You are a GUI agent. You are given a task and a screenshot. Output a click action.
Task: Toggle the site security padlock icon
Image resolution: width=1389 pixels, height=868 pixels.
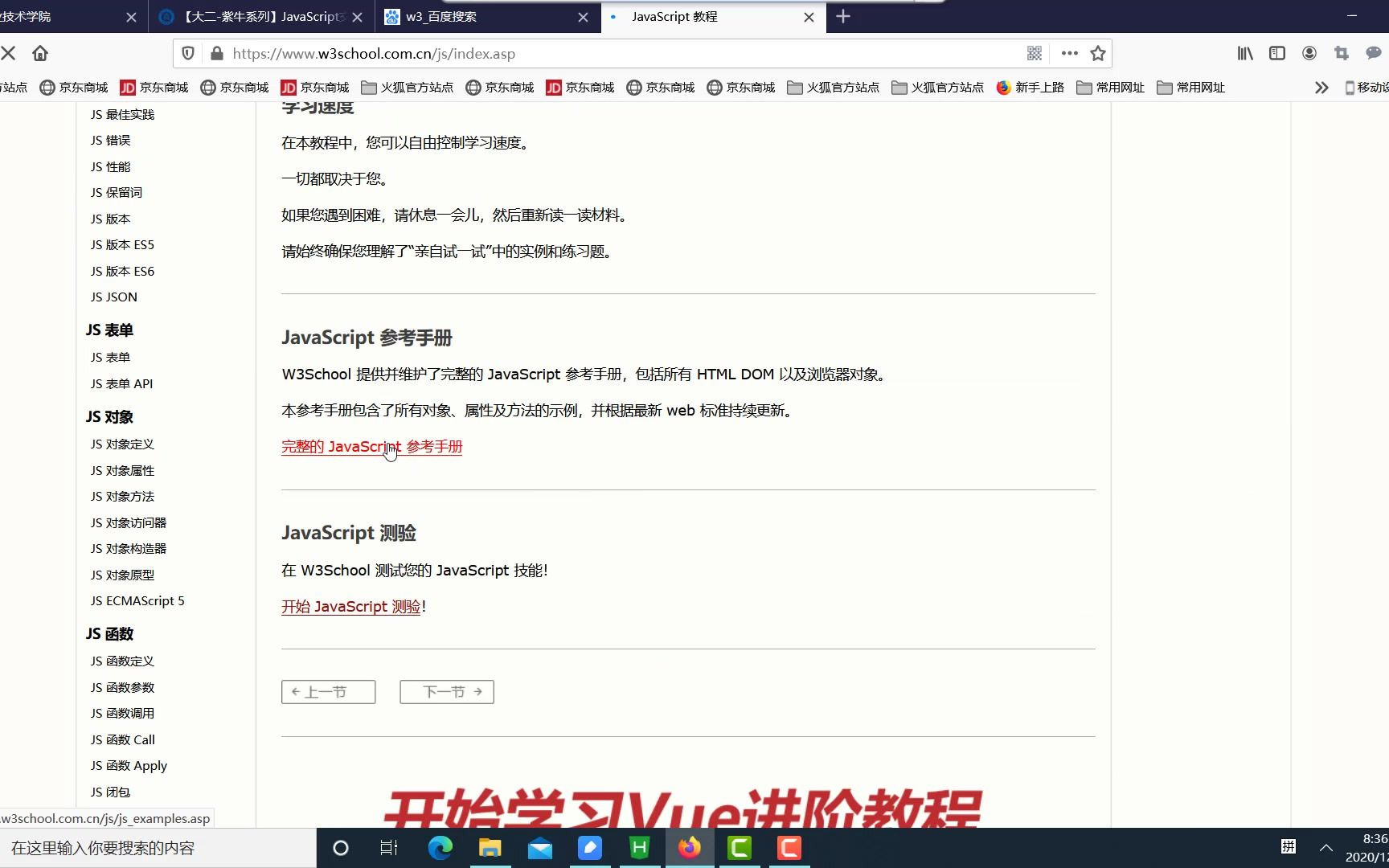coord(215,54)
